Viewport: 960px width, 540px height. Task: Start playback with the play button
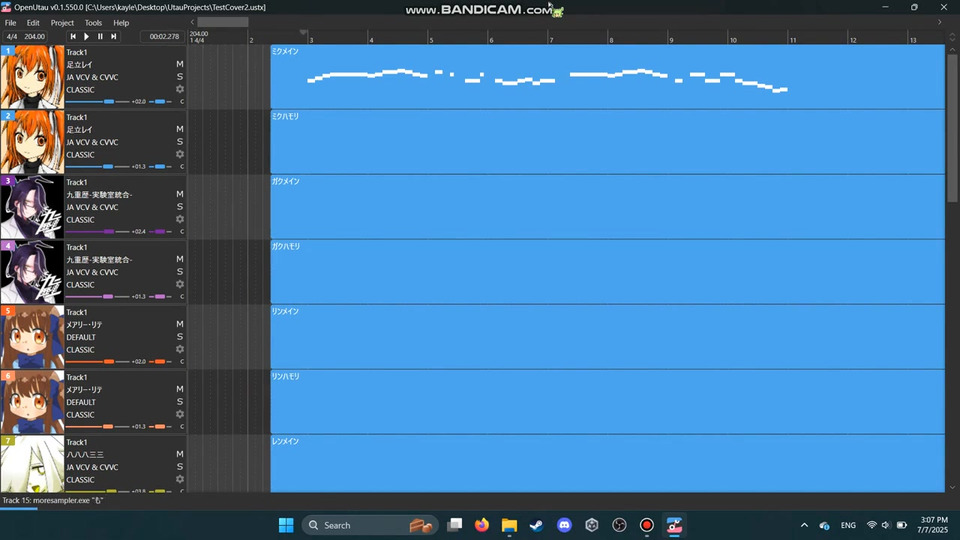(86, 37)
